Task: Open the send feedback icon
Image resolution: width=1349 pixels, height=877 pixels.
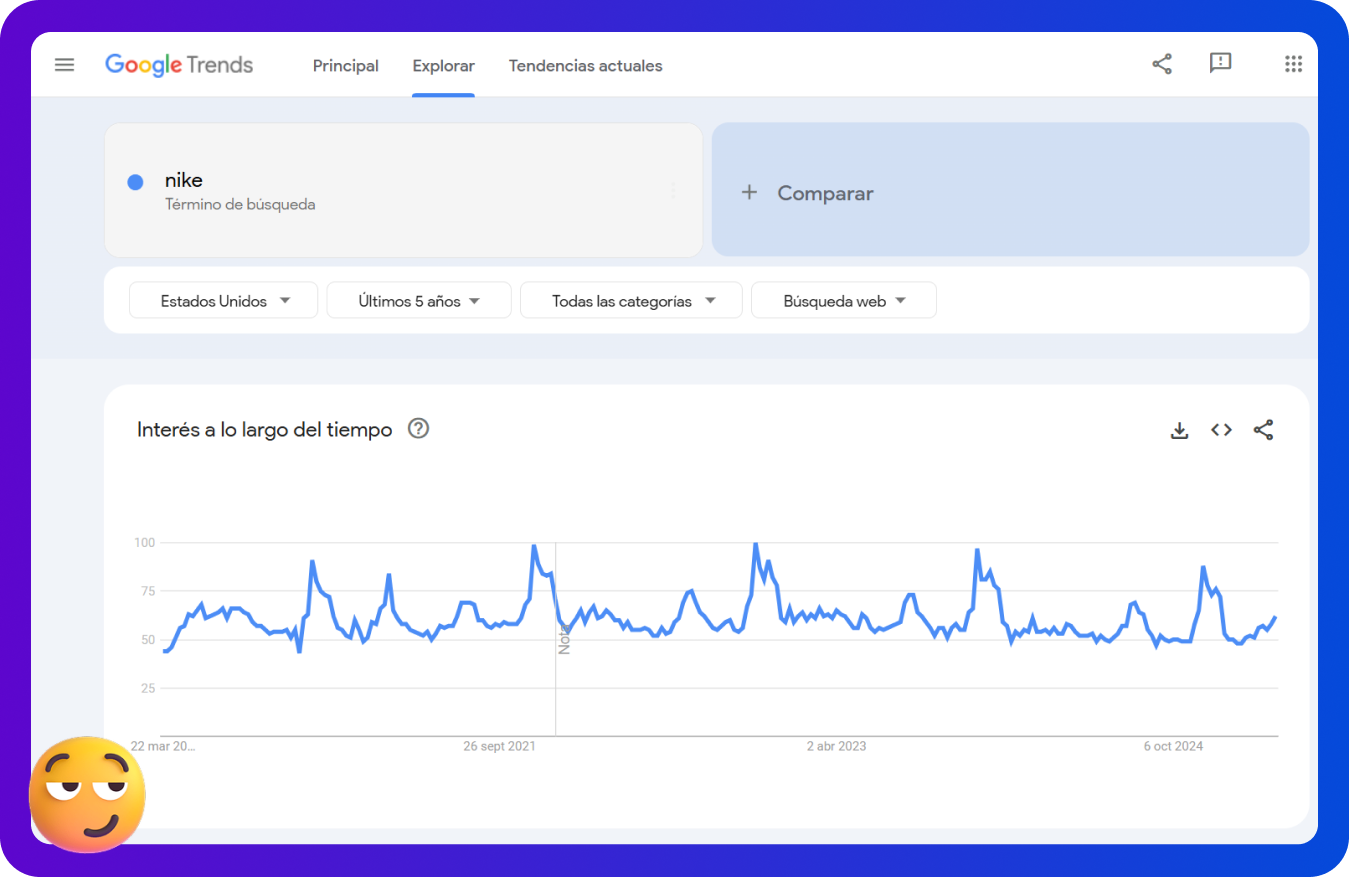Action: pyautogui.click(x=1220, y=64)
